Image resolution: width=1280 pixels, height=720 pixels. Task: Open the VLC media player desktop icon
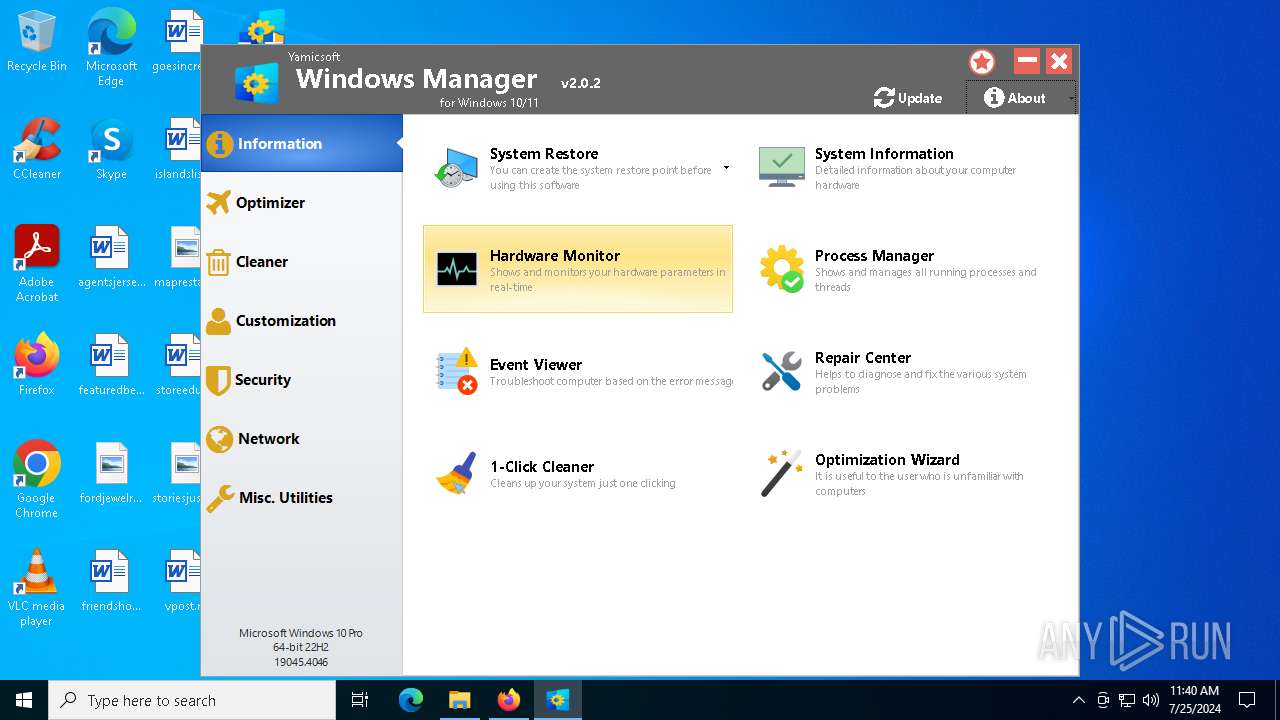[x=37, y=588]
